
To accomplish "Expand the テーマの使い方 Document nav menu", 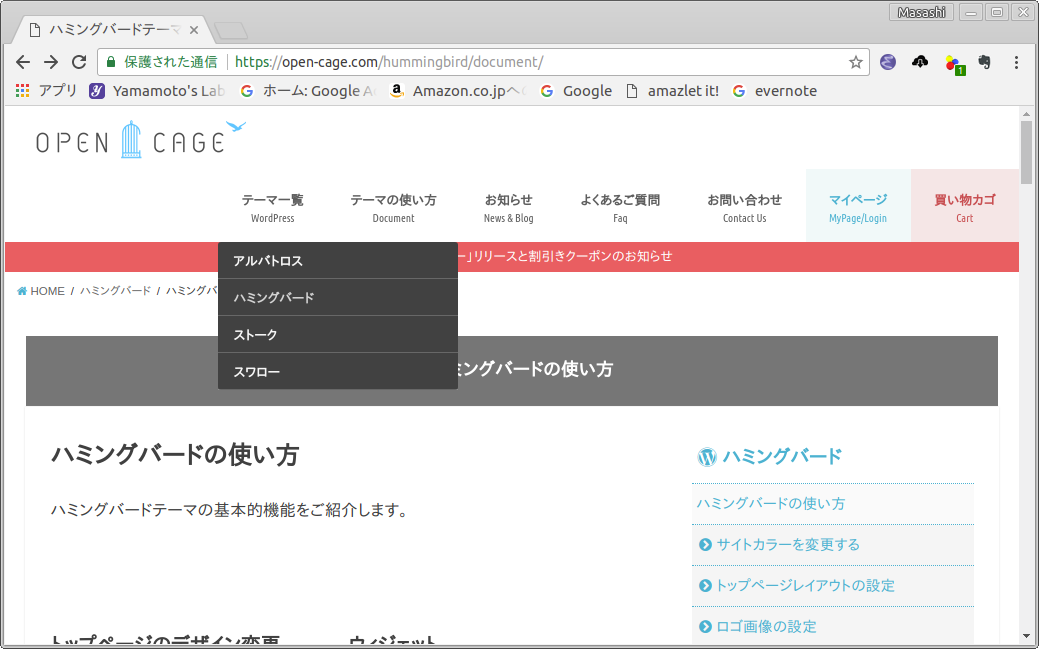I will coord(393,207).
